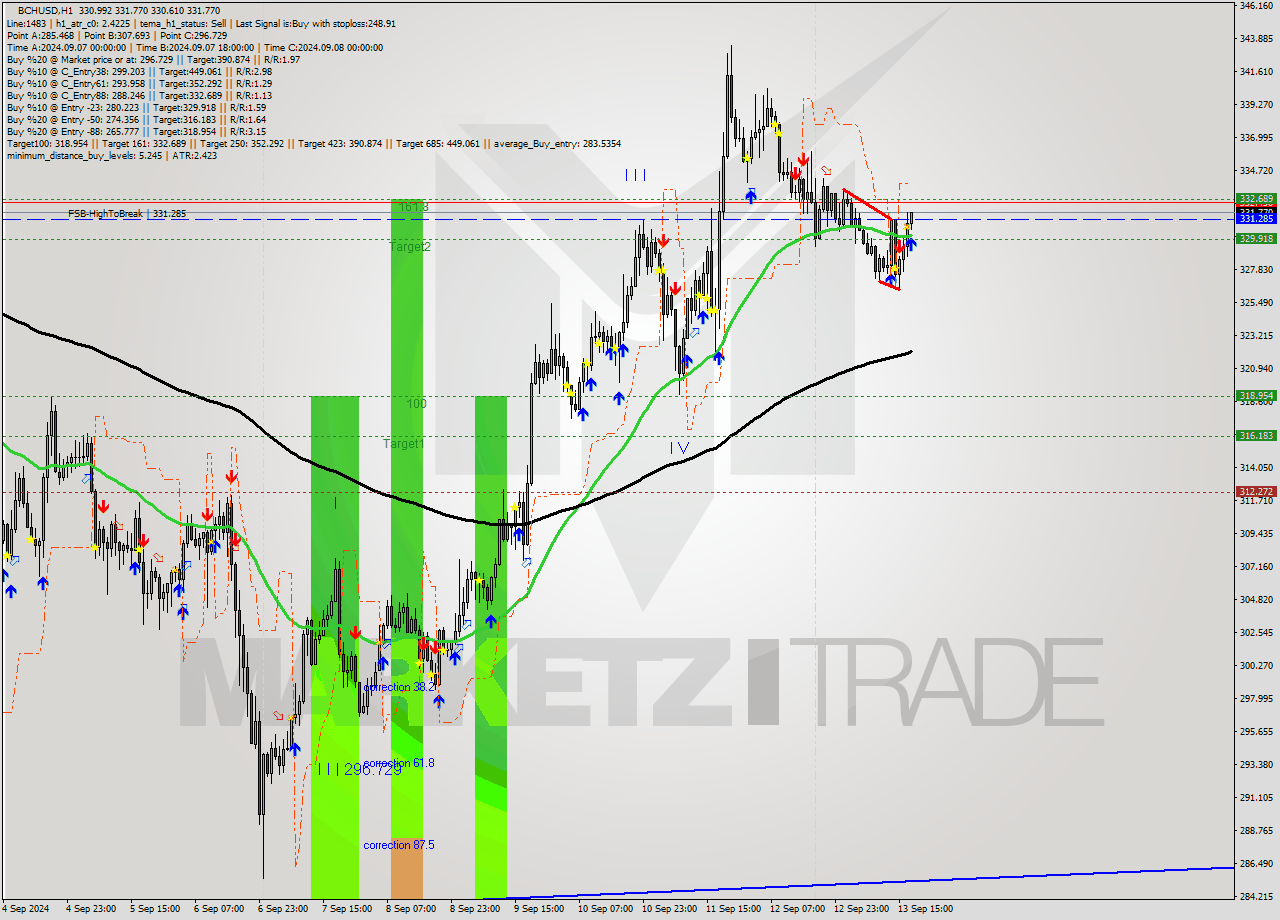This screenshot has height=920, width=1280.
Task: Click the Time A:2024.09.07 00:00:00 line
Action: point(67,47)
